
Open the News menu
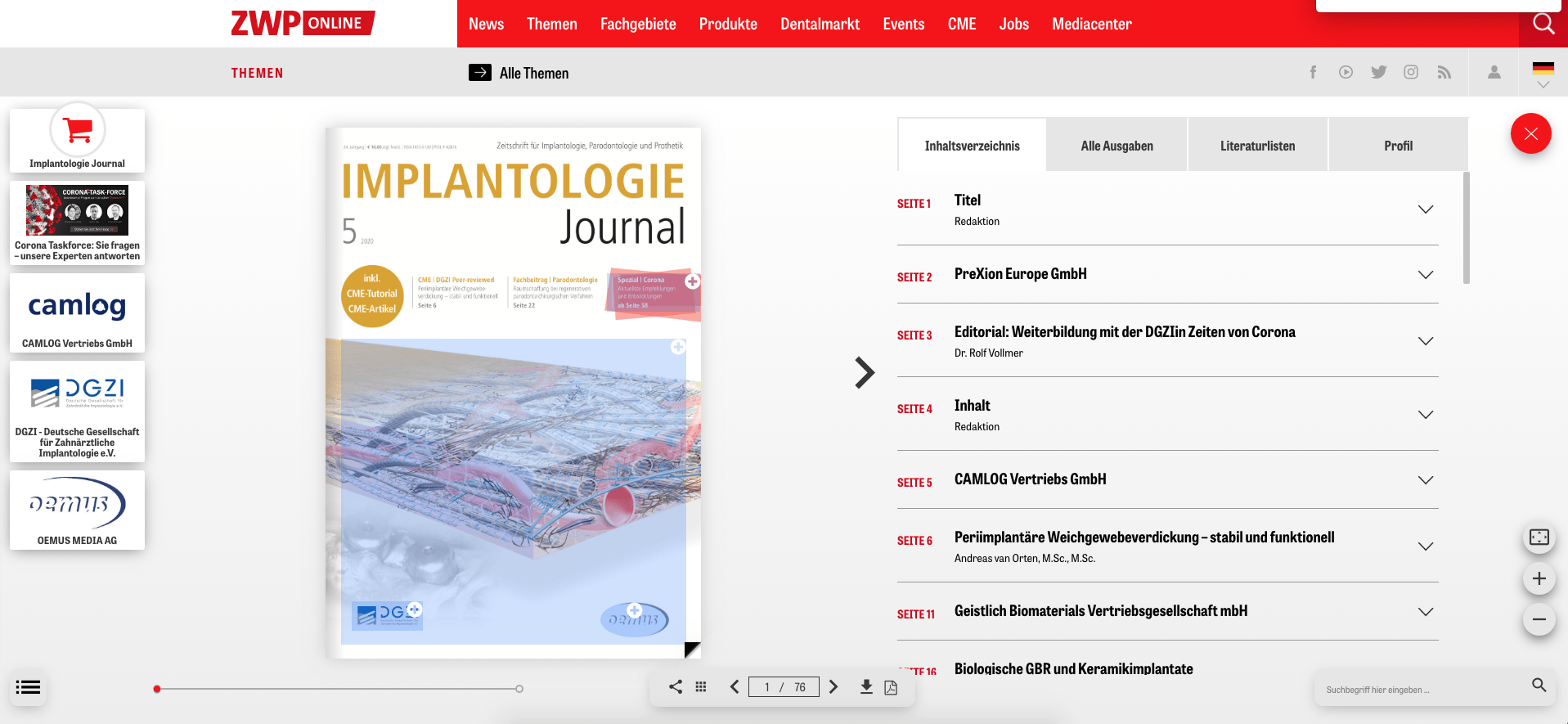coord(486,24)
